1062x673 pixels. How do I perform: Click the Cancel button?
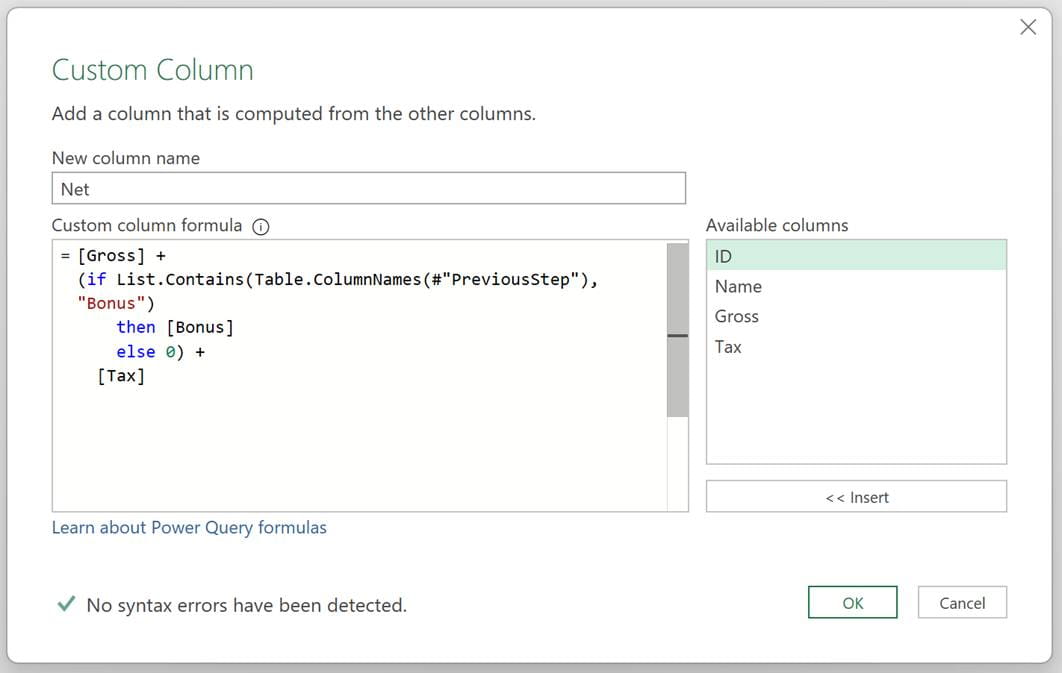pos(962,603)
